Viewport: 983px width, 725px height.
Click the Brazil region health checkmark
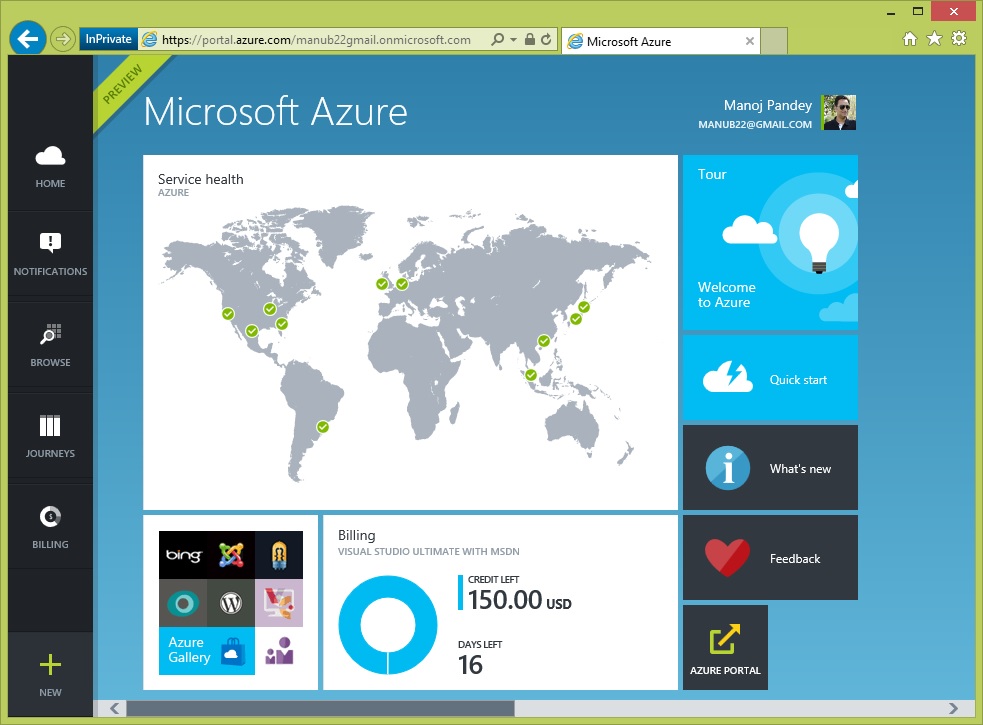(323, 427)
